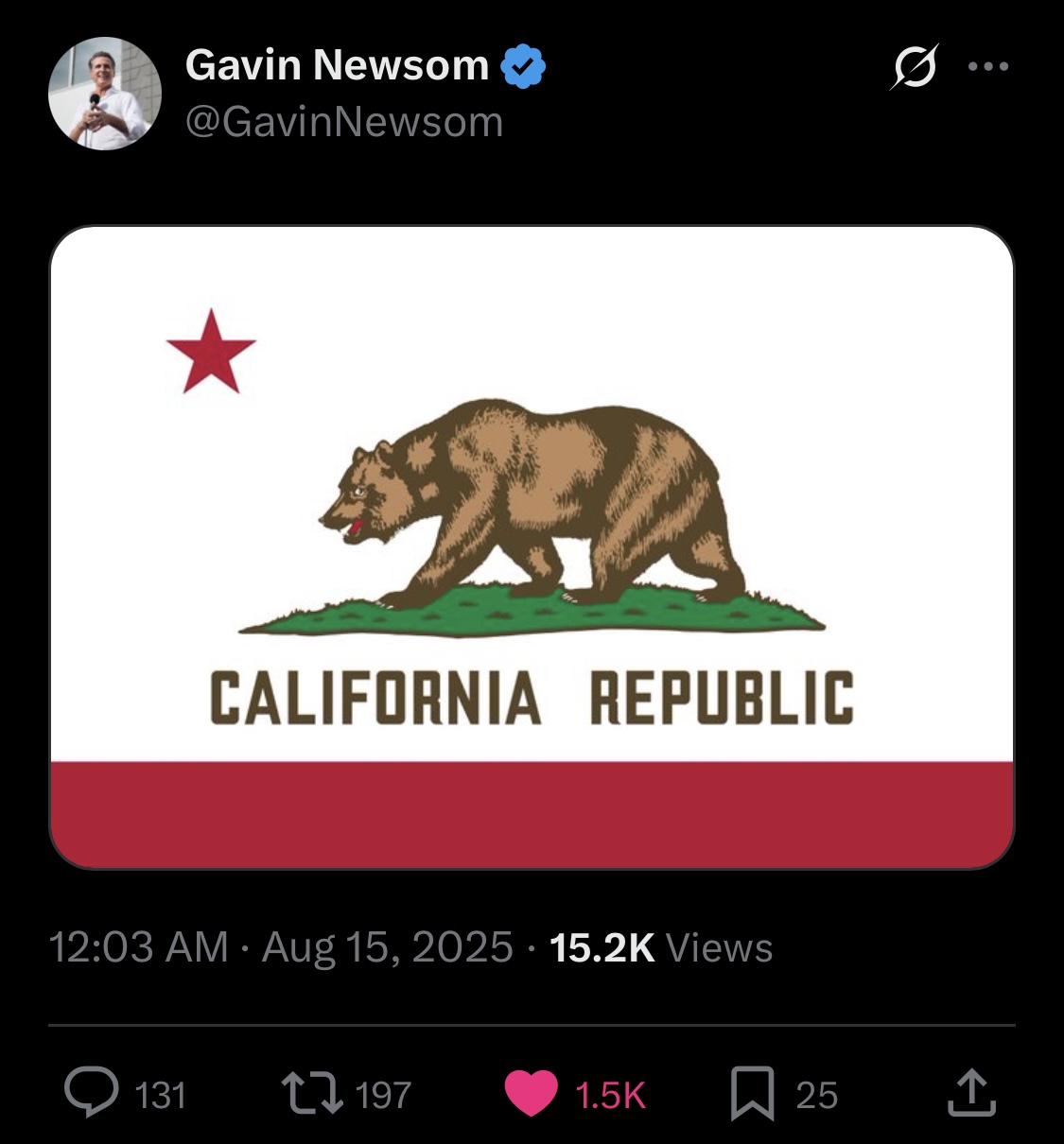Click the blue verified checkmark badge

[x=522, y=66]
